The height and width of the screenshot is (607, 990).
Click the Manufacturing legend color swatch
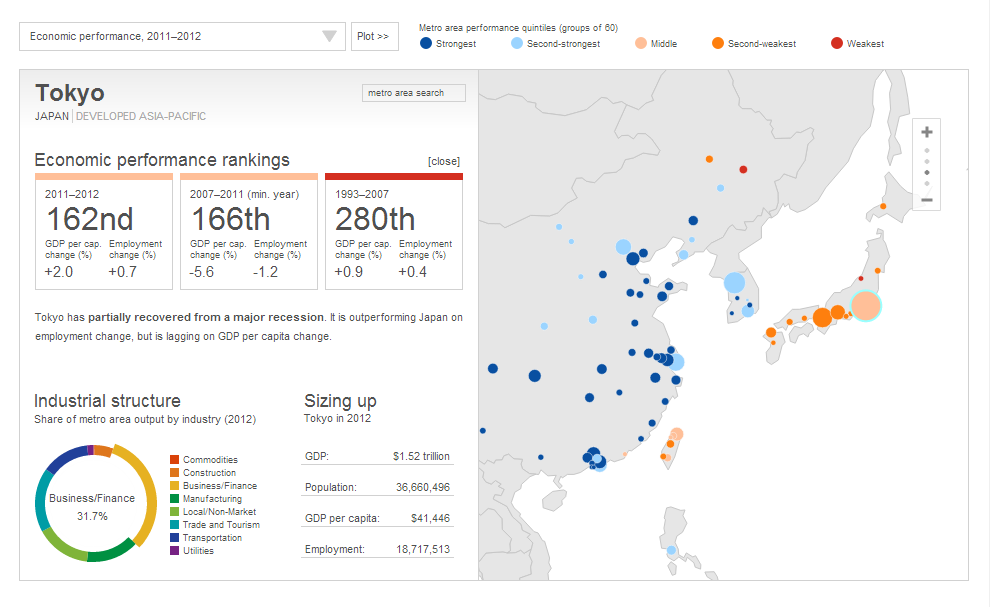pyautogui.click(x=174, y=499)
